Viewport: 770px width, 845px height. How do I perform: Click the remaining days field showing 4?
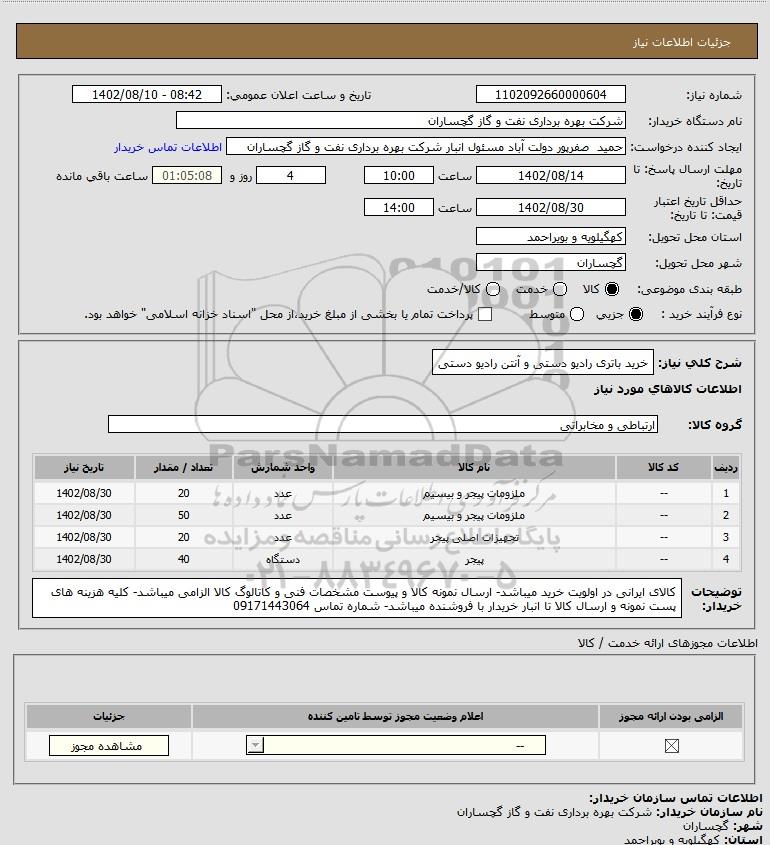[x=290, y=175]
